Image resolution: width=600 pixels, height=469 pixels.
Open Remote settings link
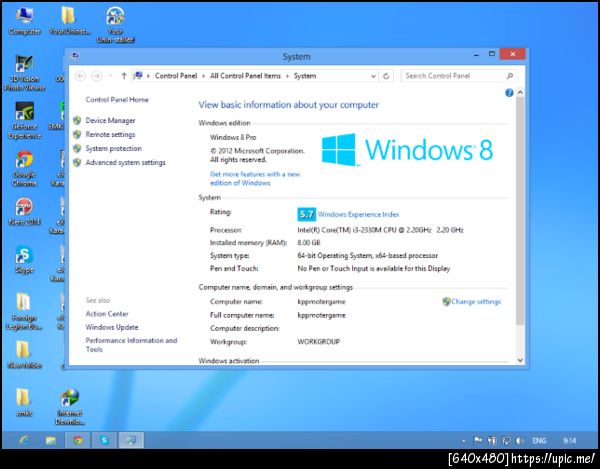[110, 134]
